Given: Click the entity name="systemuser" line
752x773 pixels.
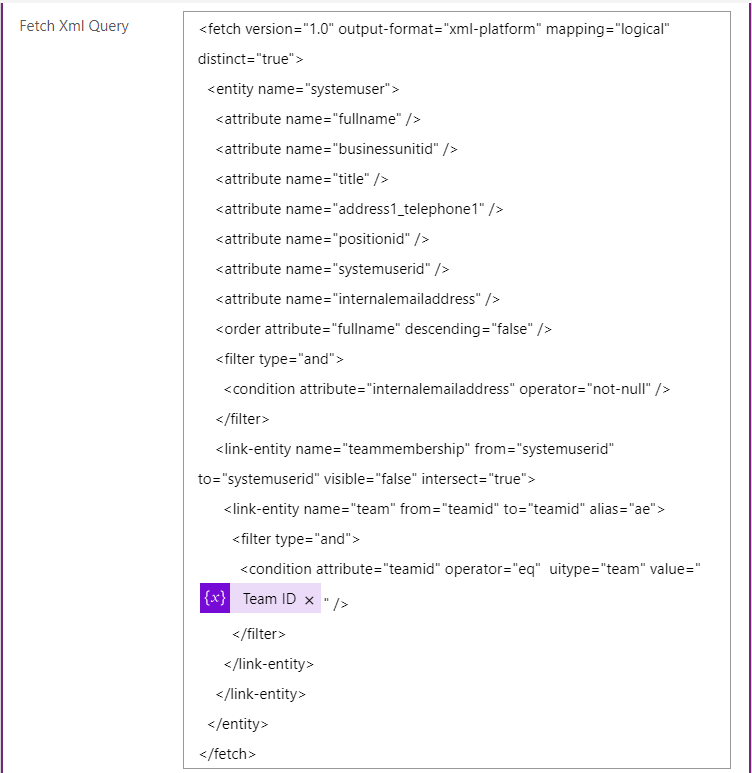Looking at the screenshot, I should point(303,89).
